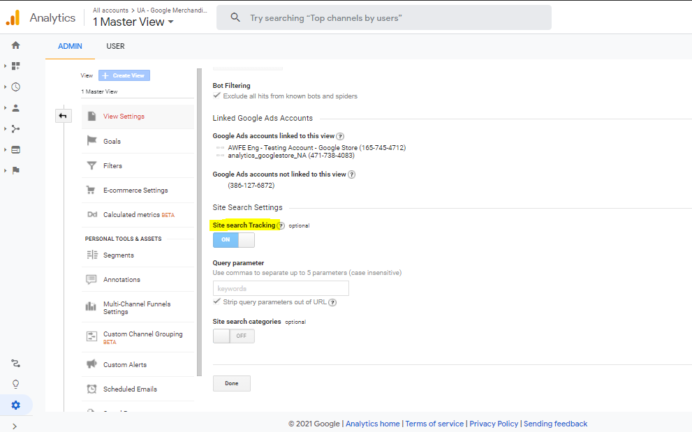Viewport: 692px width, 432px height.
Task: Click the Custom Channel Grouping icon
Action: [91, 336]
